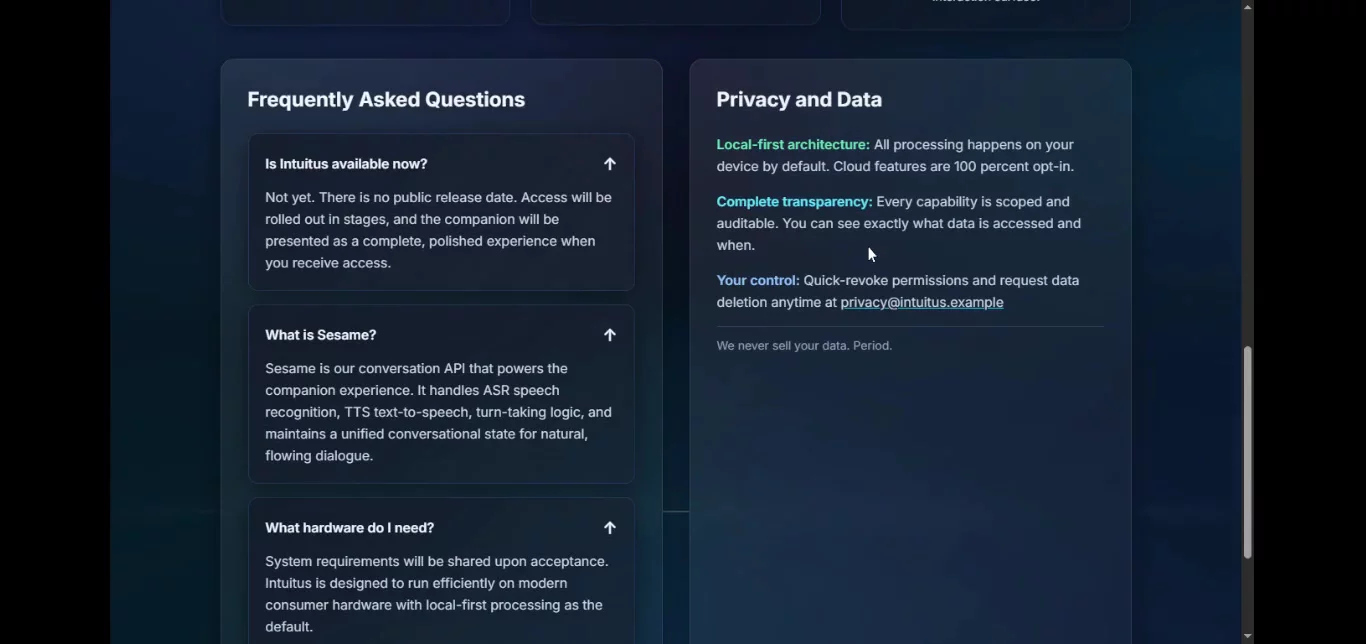
Task: Click the Sesame conversation API answer paragraph
Action: tap(438, 412)
